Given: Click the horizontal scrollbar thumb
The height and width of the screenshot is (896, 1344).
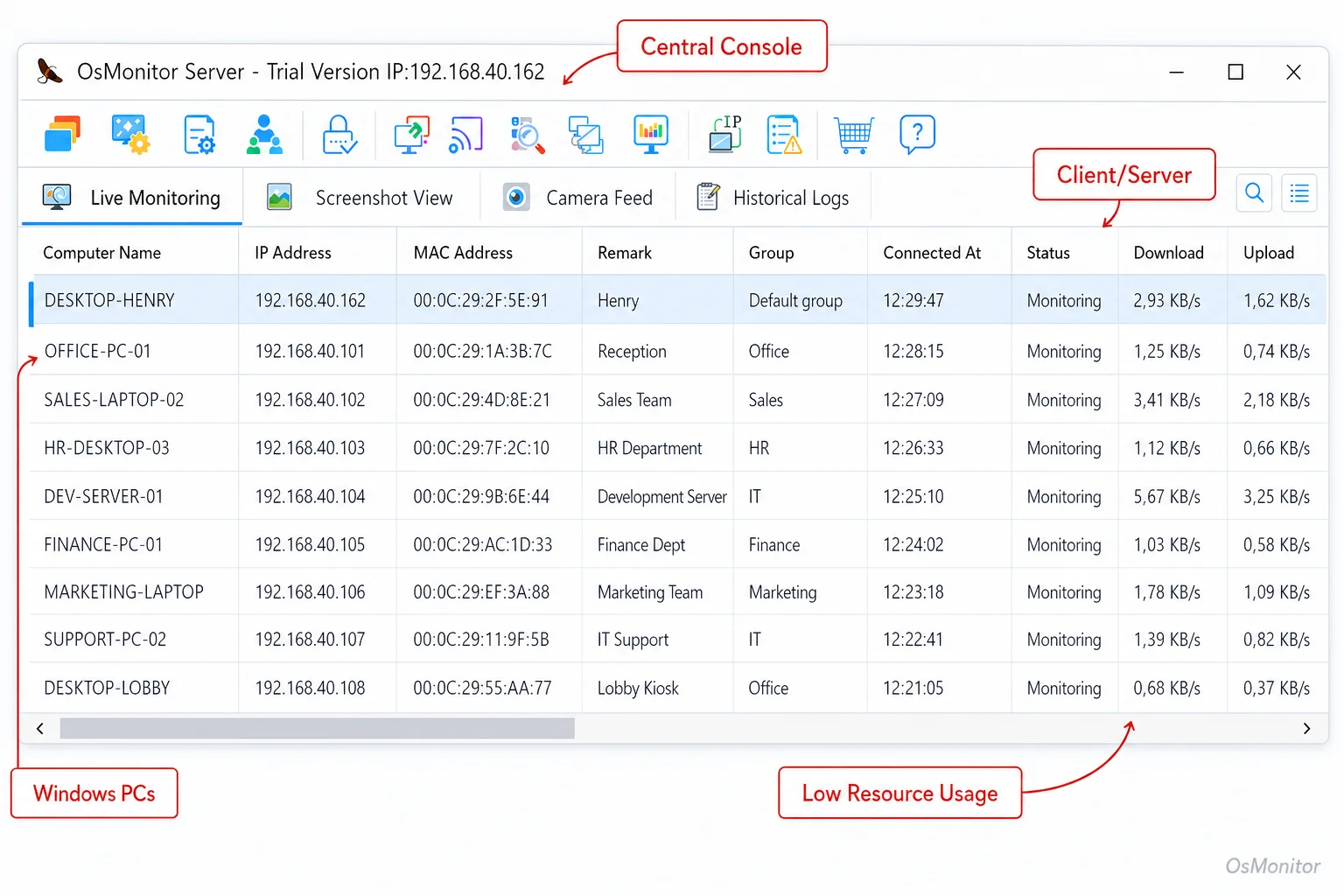Looking at the screenshot, I should (x=318, y=728).
